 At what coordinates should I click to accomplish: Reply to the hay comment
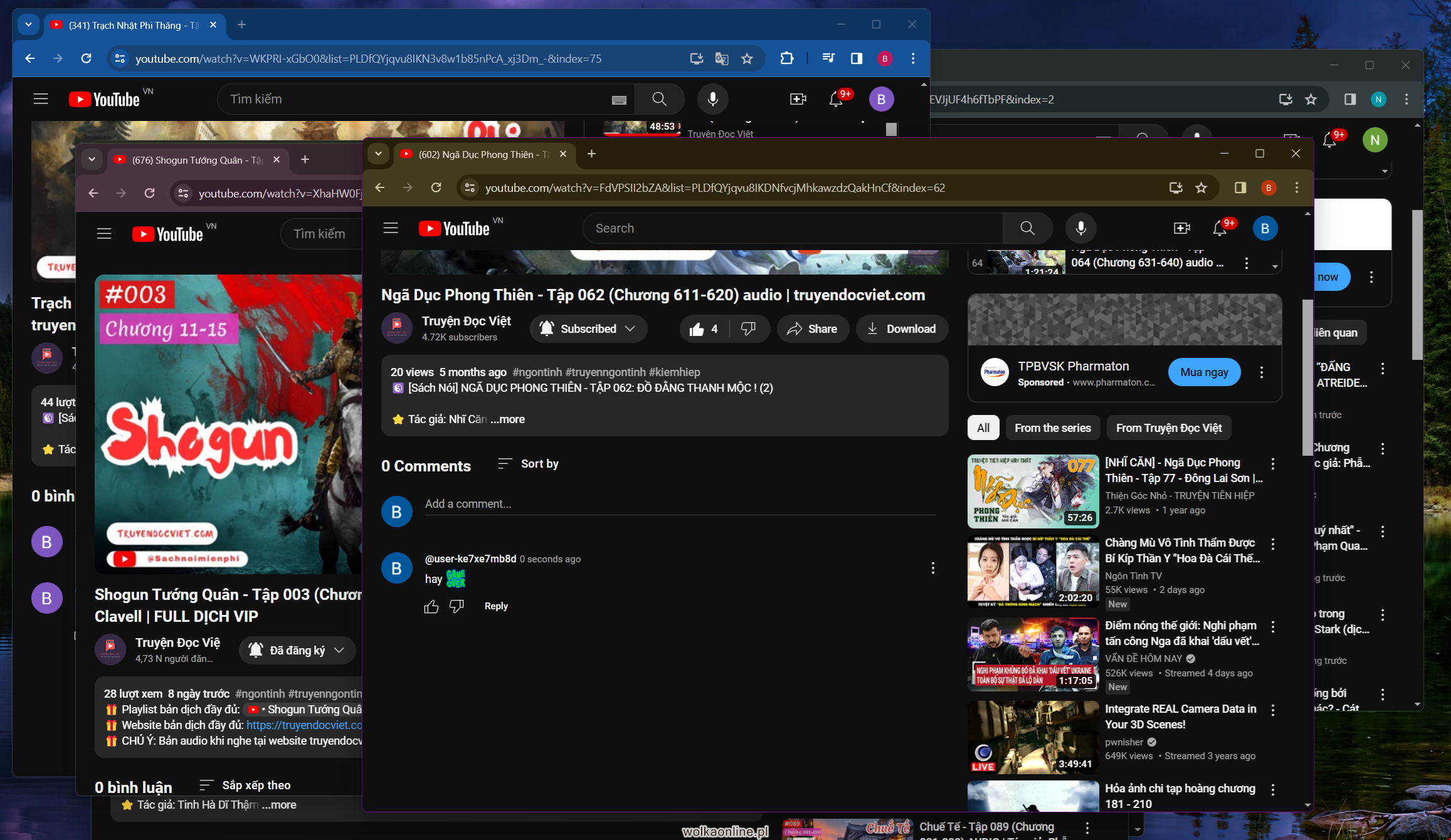[x=496, y=606]
